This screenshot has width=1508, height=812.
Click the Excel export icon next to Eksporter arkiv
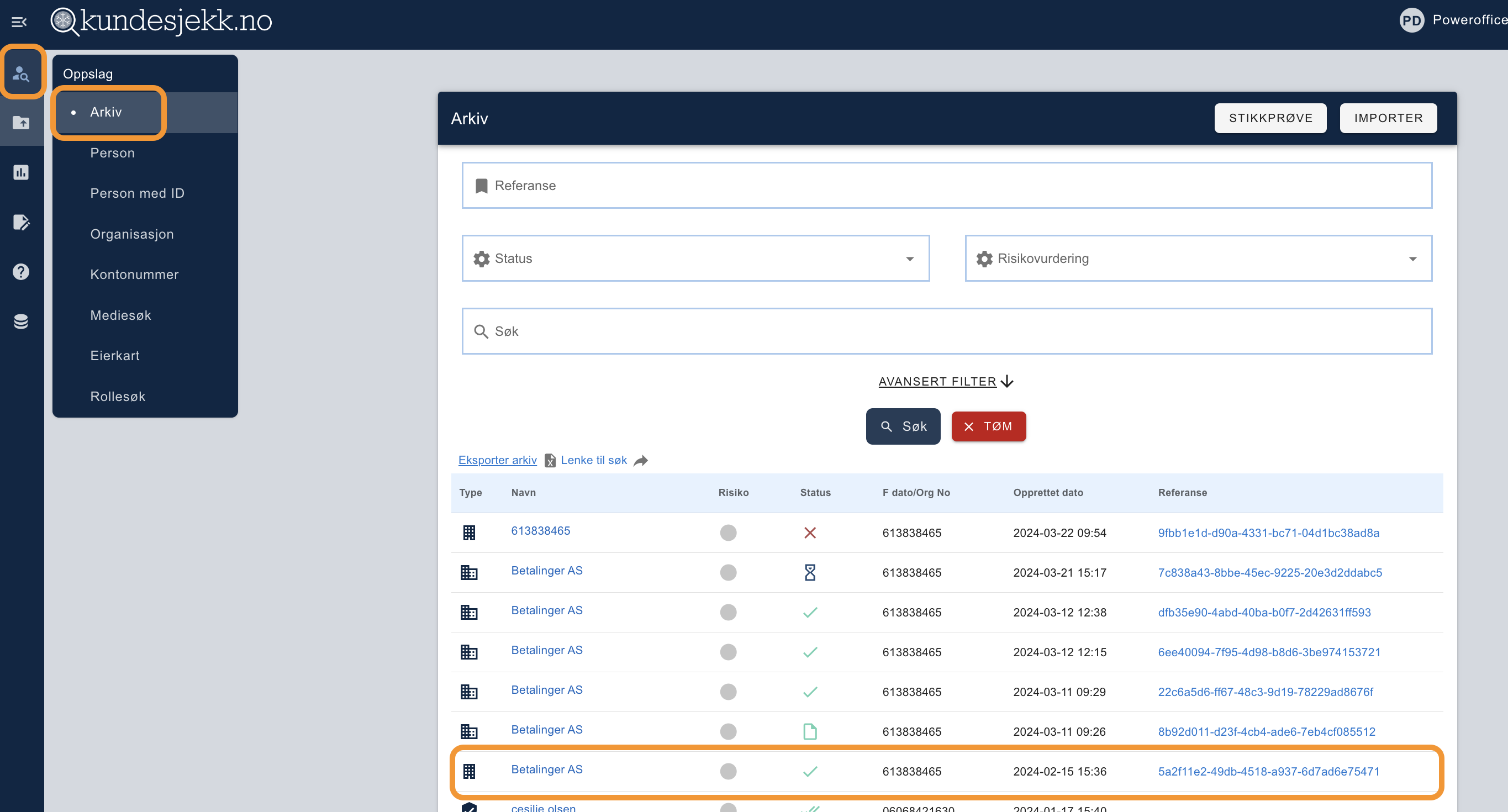point(550,460)
